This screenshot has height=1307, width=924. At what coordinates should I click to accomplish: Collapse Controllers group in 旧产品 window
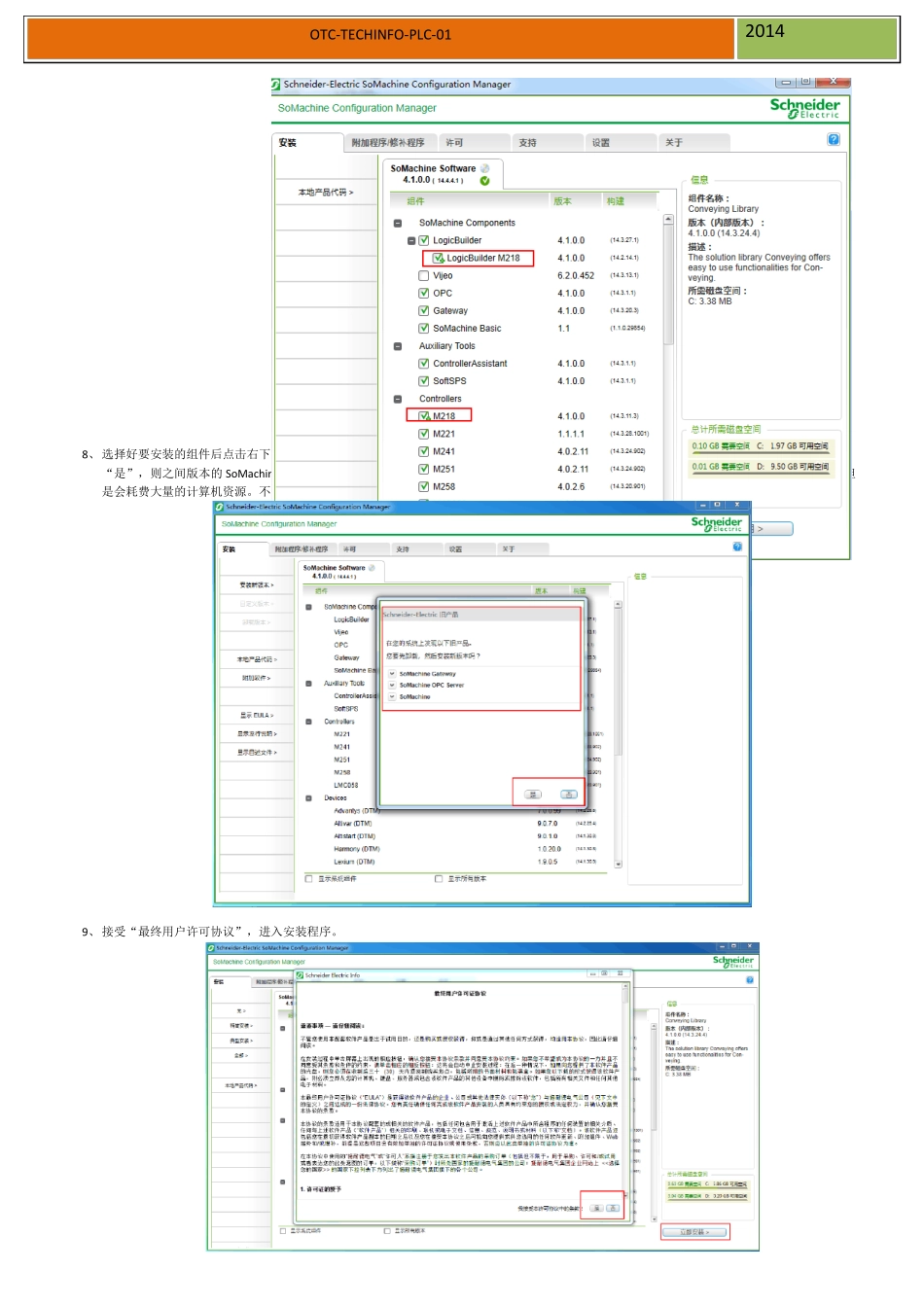pyautogui.click(x=309, y=722)
